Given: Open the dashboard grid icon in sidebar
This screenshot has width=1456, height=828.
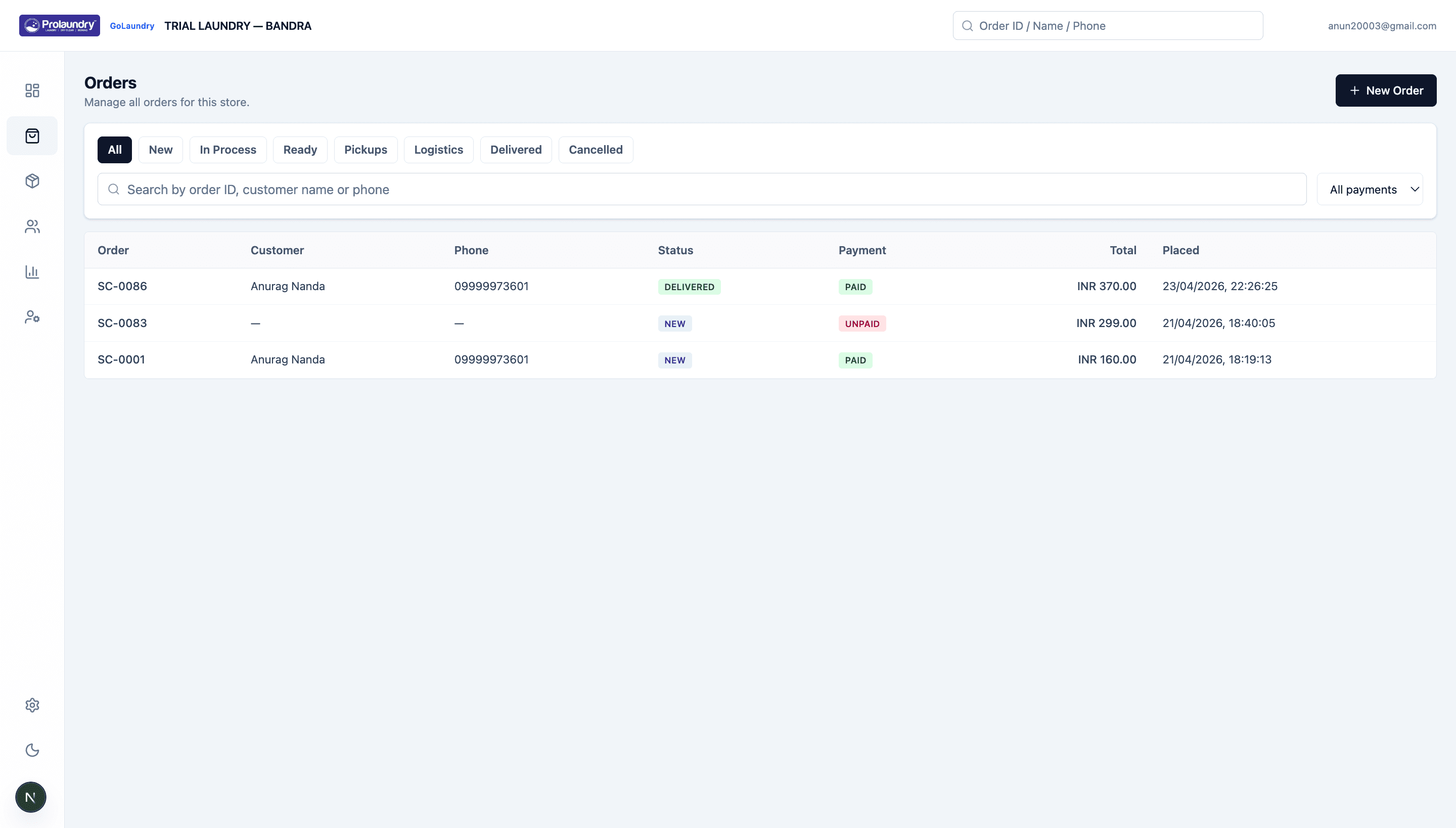Looking at the screenshot, I should click(x=32, y=90).
